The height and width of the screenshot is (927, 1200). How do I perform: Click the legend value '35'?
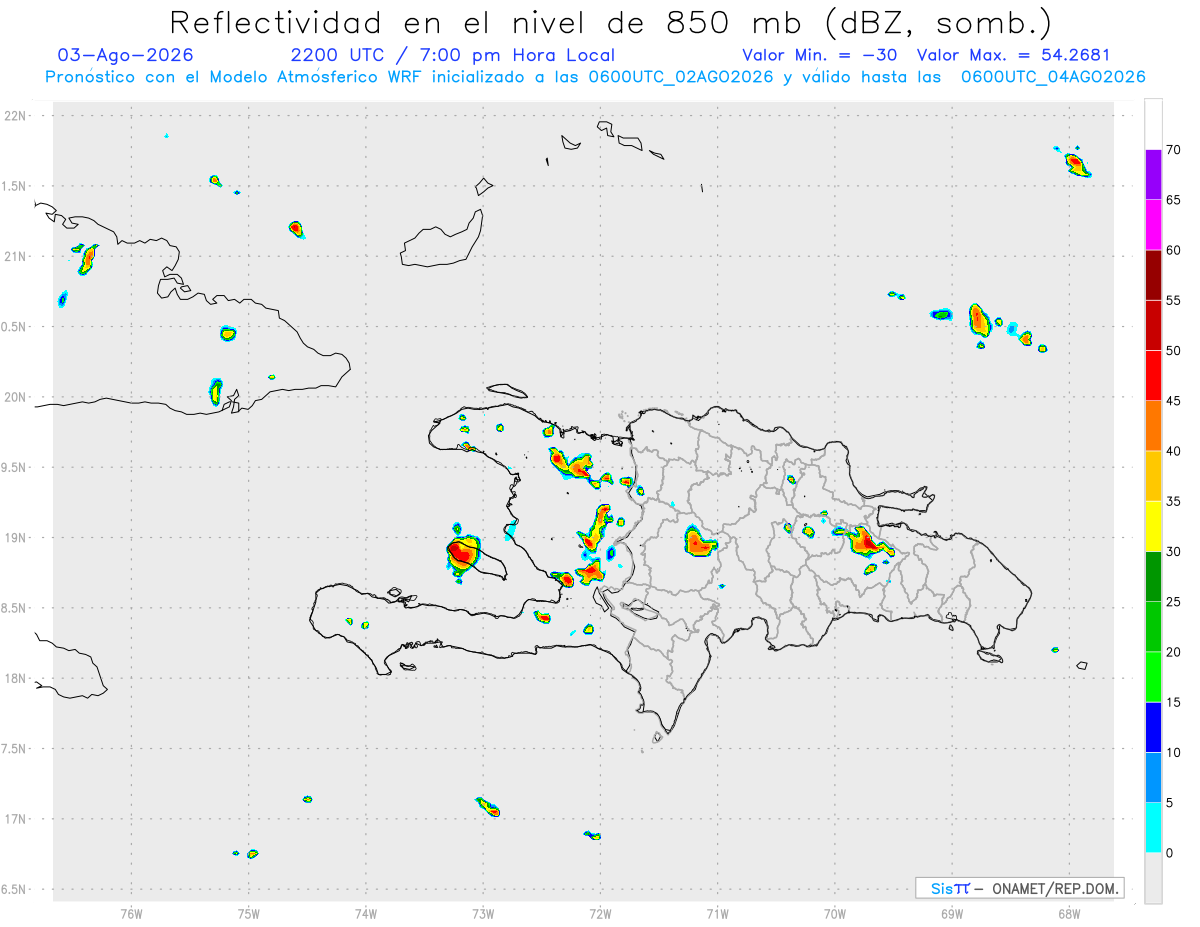tap(1173, 502)
